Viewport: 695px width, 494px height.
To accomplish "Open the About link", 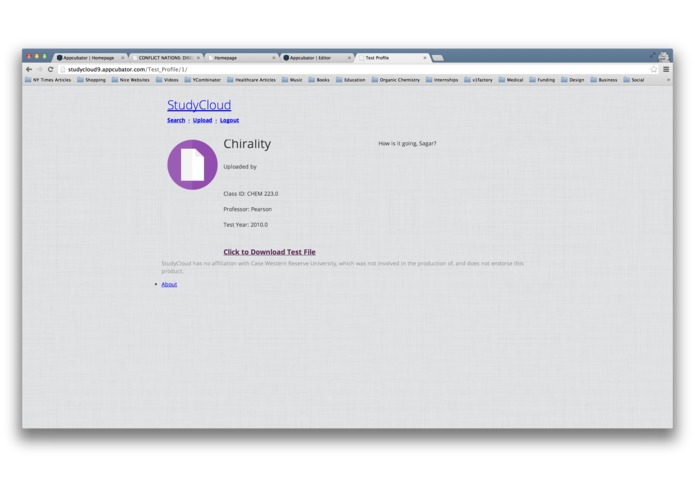I will click(169, 284).
